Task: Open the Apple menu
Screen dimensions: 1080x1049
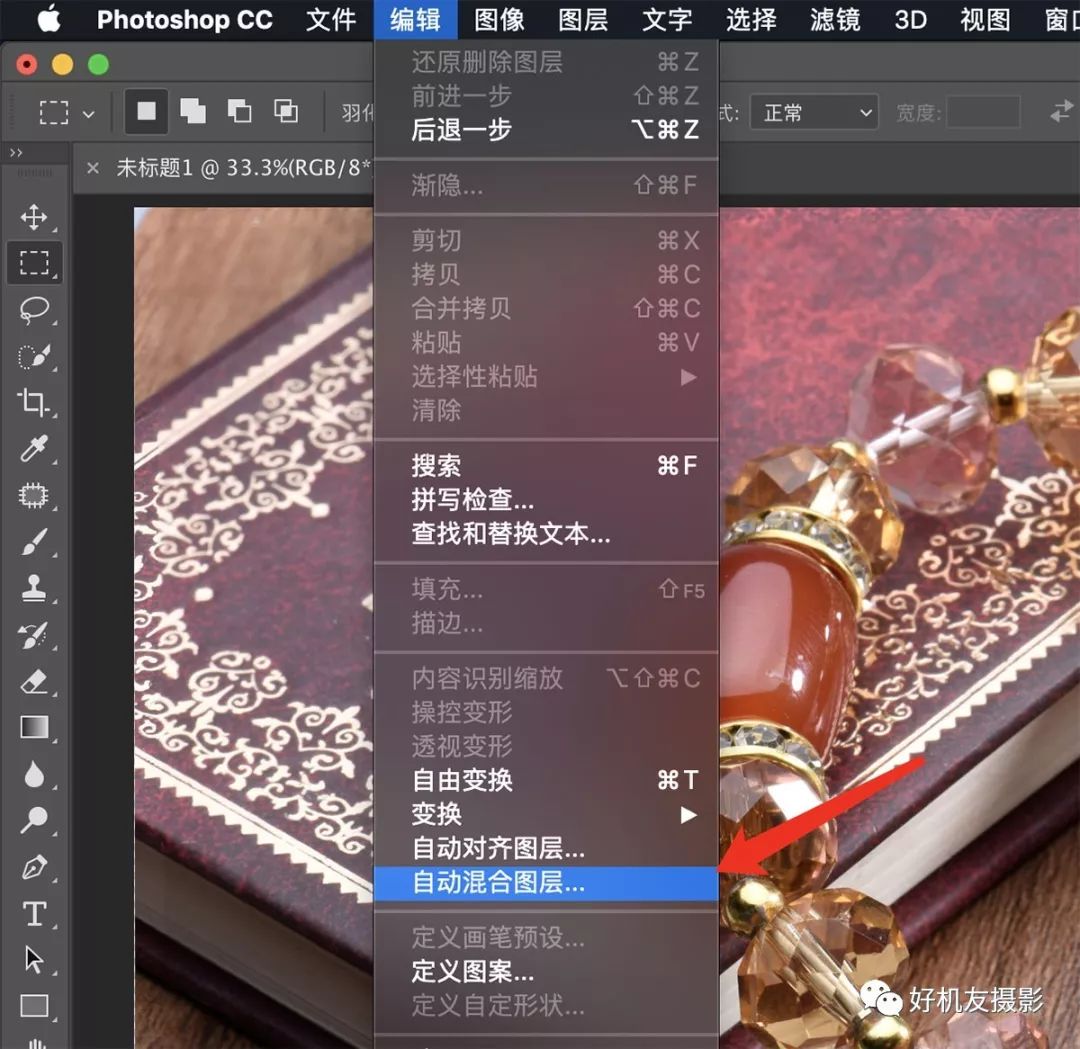Action: click(x=49, y=19)
